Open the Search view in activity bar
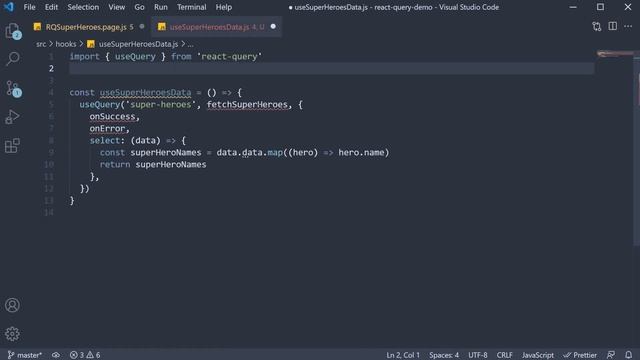 point(13,59)
